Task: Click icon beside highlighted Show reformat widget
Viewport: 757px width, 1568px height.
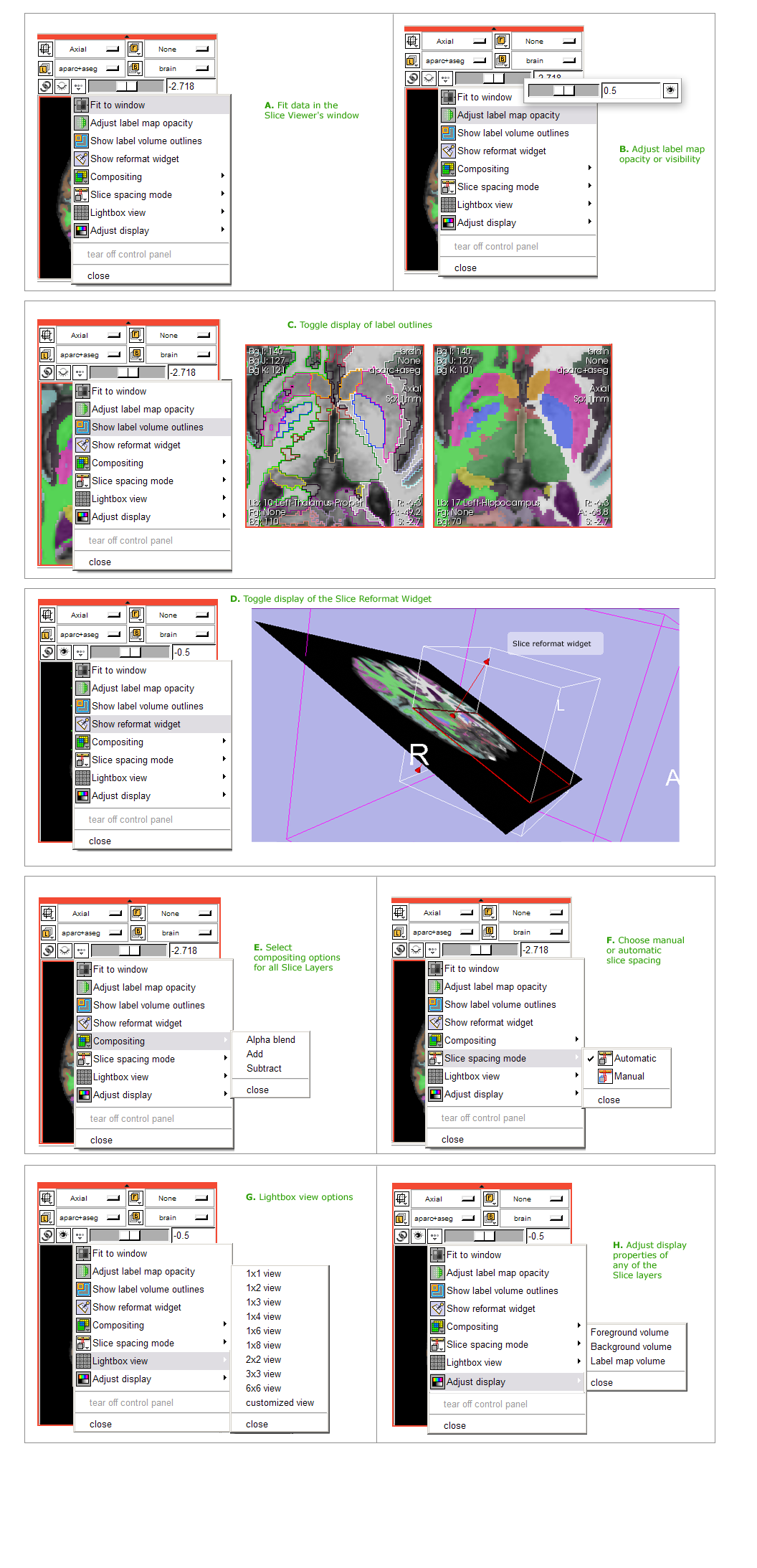Action: point(82,724)
